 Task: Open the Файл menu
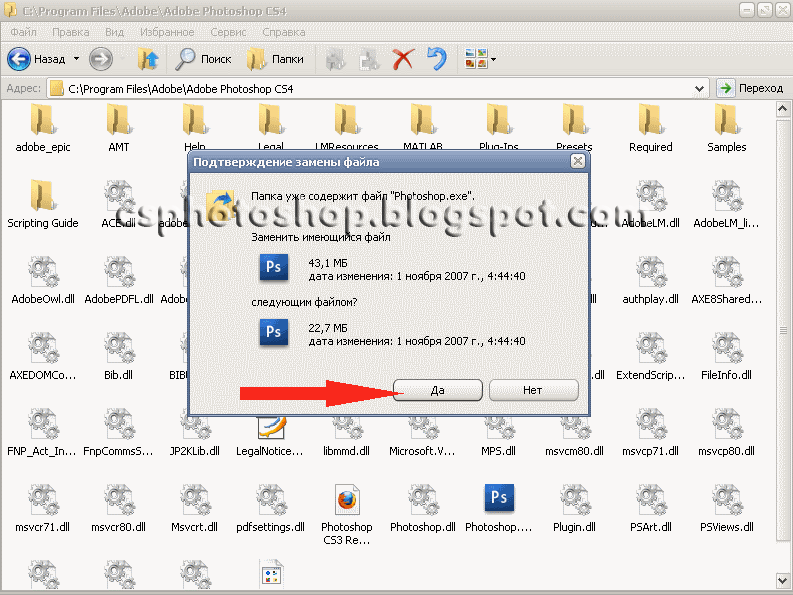23,32
